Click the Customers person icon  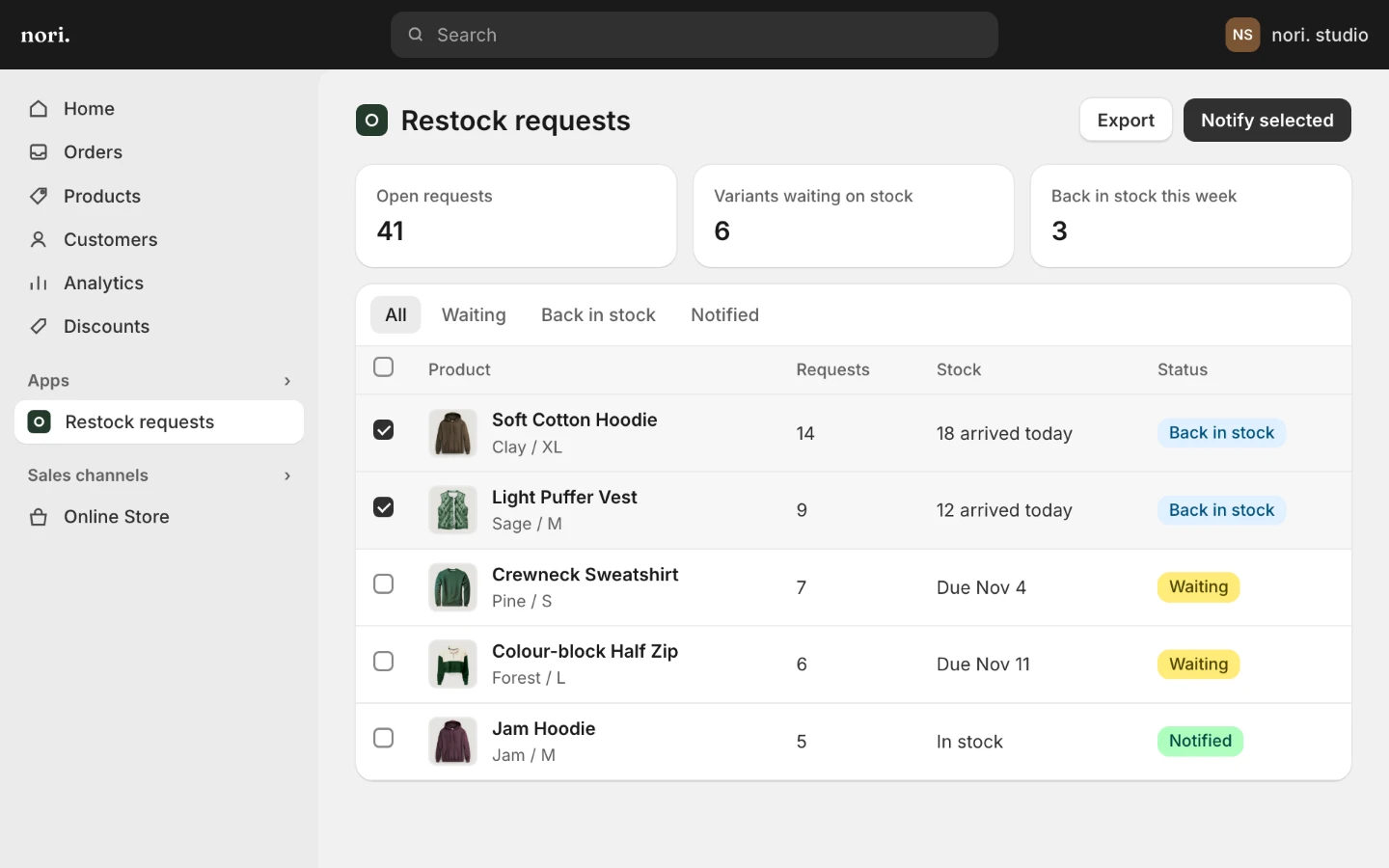pos(39,239)
